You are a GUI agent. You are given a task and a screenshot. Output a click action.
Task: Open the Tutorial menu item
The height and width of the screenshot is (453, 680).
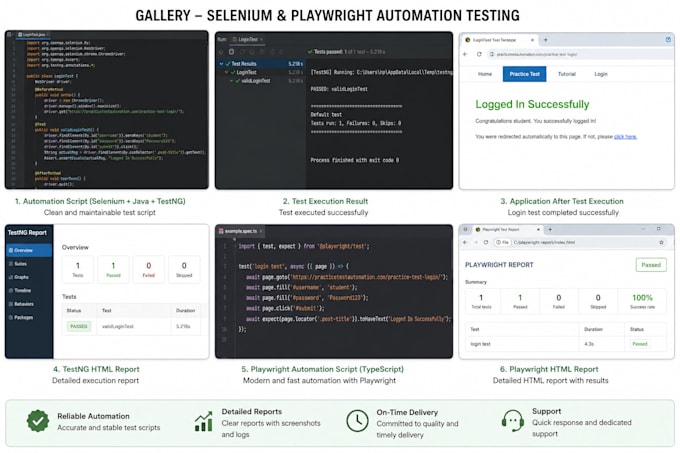pos(566,74)
